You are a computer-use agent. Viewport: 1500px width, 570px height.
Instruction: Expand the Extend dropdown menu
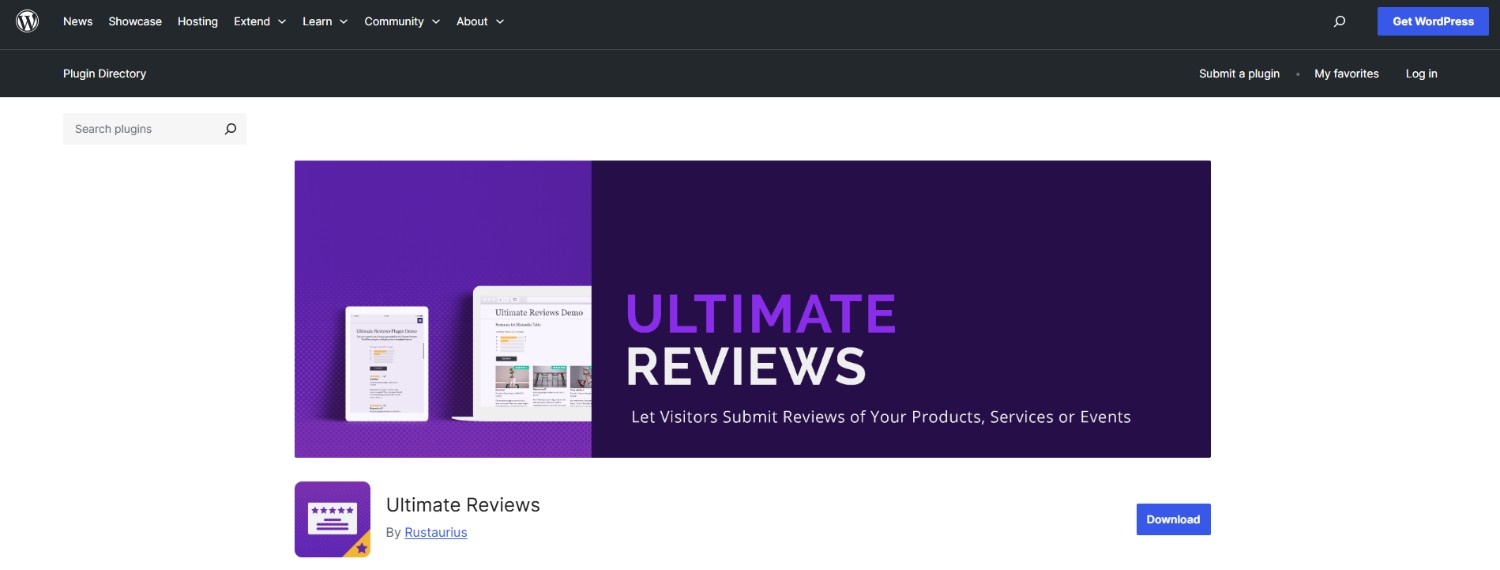click(x=260, y=21)
